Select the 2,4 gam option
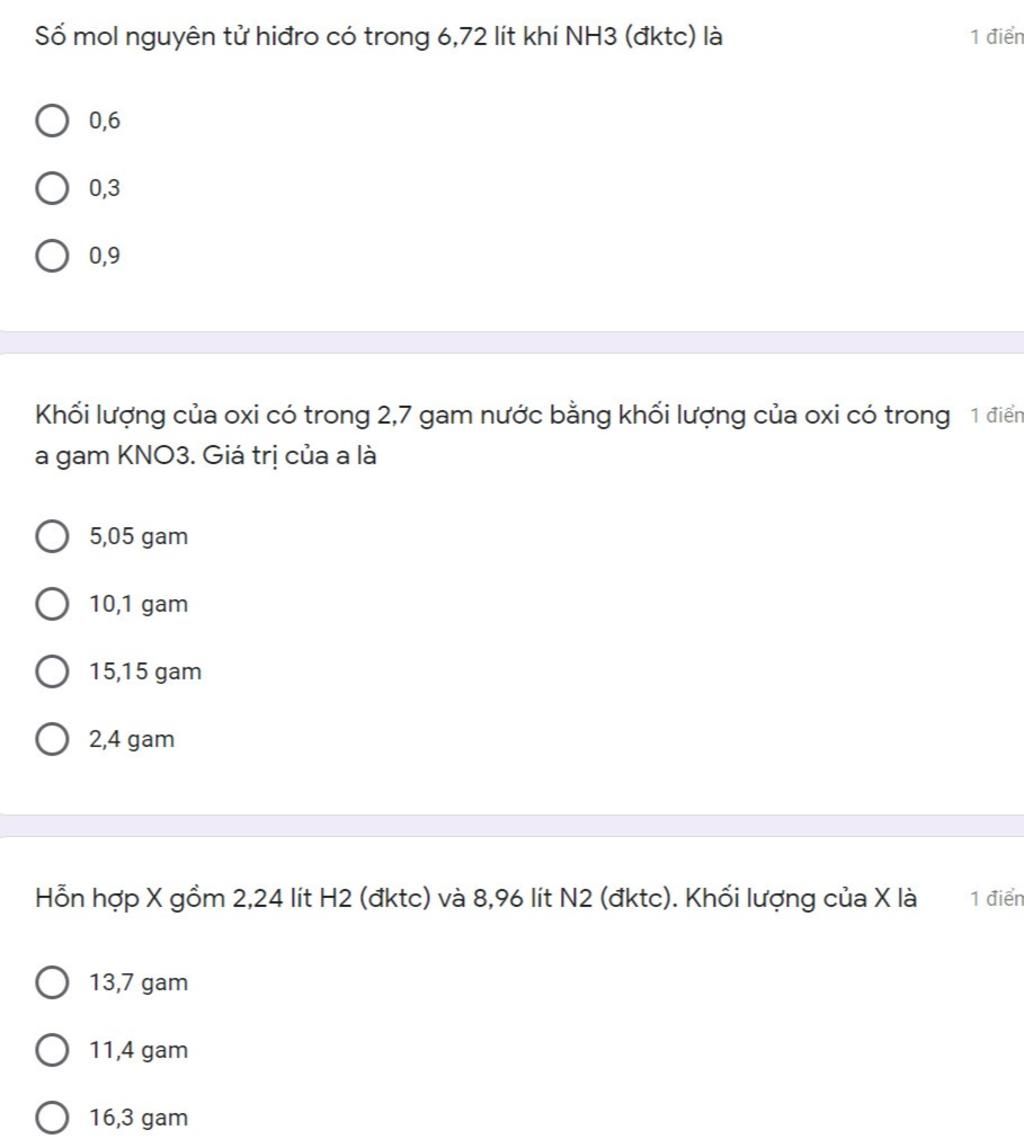Image resolution: width=1024 pixels, height=1148 pixels. [x=52, y=739]
